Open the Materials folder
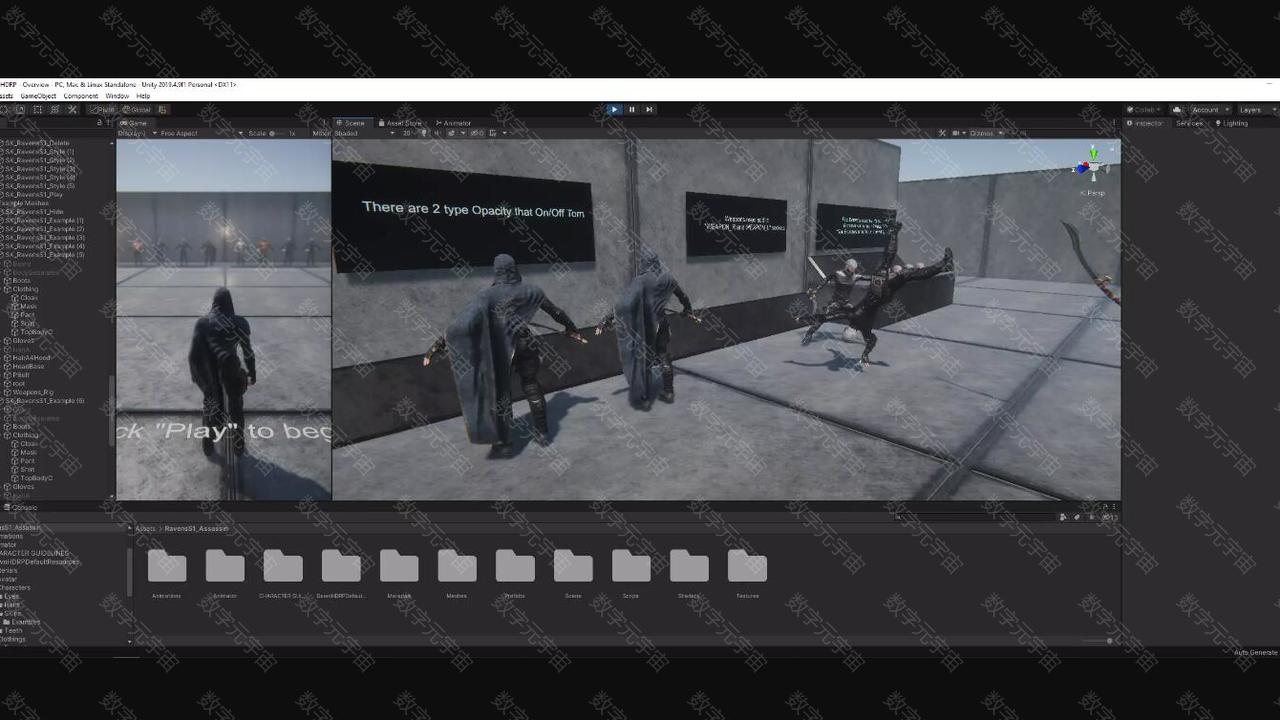The width and height of the screenshot is (1280, 720). point(399,573)
